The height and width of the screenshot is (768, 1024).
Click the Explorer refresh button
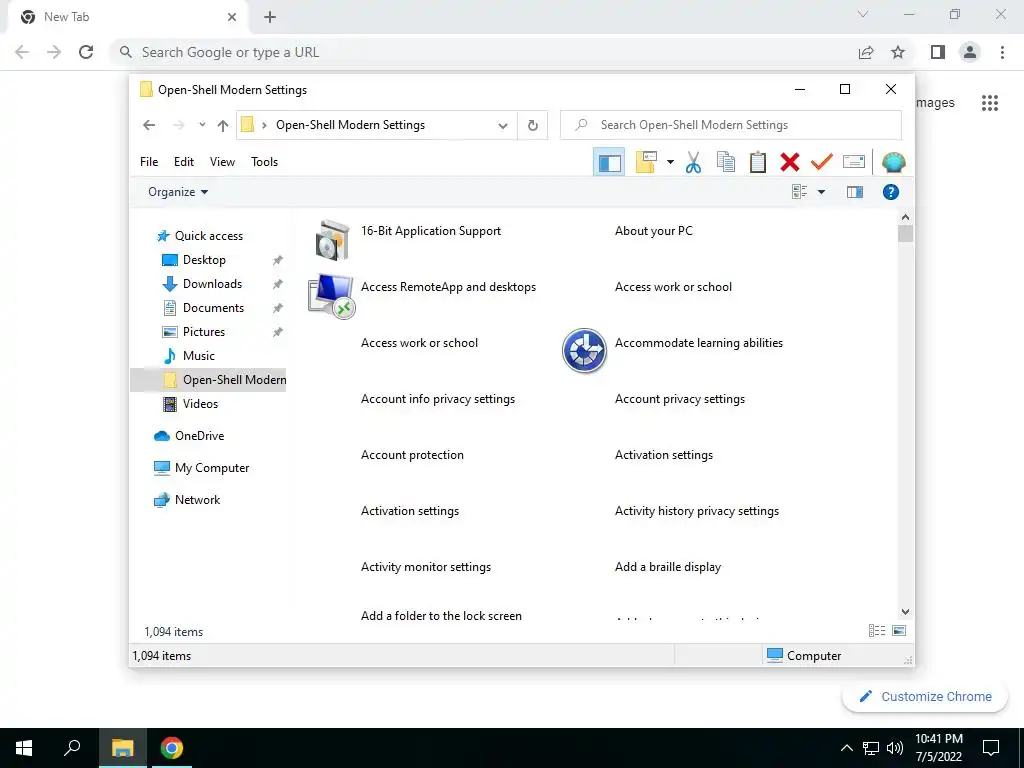coord(533,125)
